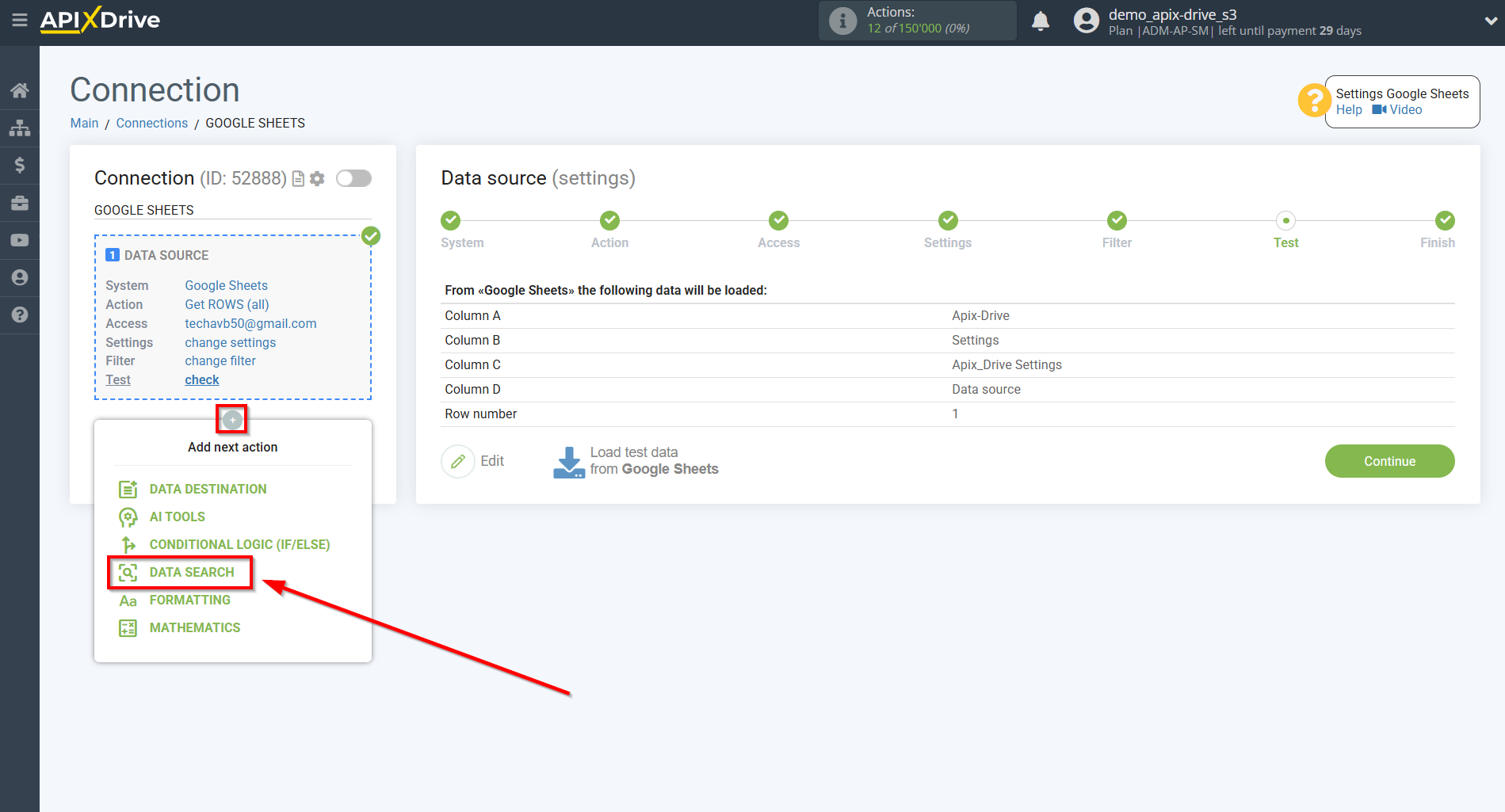Open the briefcase tariffs sidebar icon
Image resolution: width=1505 pixels, height=812 pixels.
coord(20,202)
